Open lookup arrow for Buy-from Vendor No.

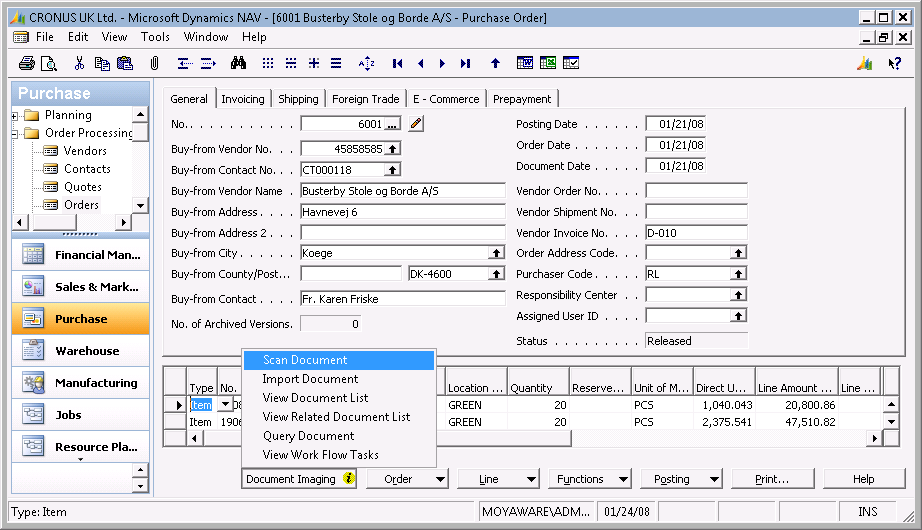tap(393, 149)
